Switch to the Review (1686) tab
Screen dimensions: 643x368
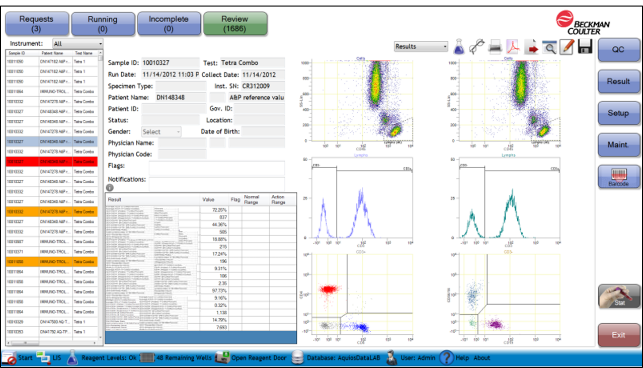235,24
